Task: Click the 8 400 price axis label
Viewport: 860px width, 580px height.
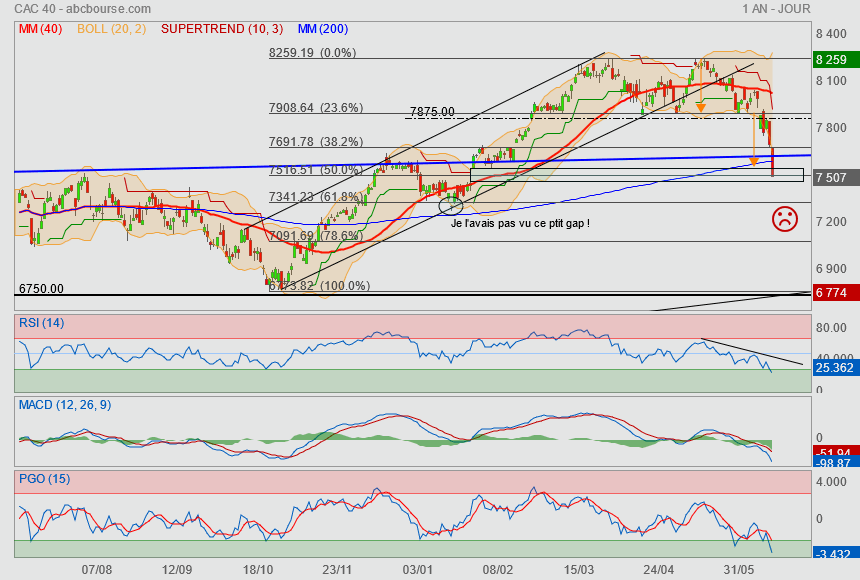Action: click(831, 33)
